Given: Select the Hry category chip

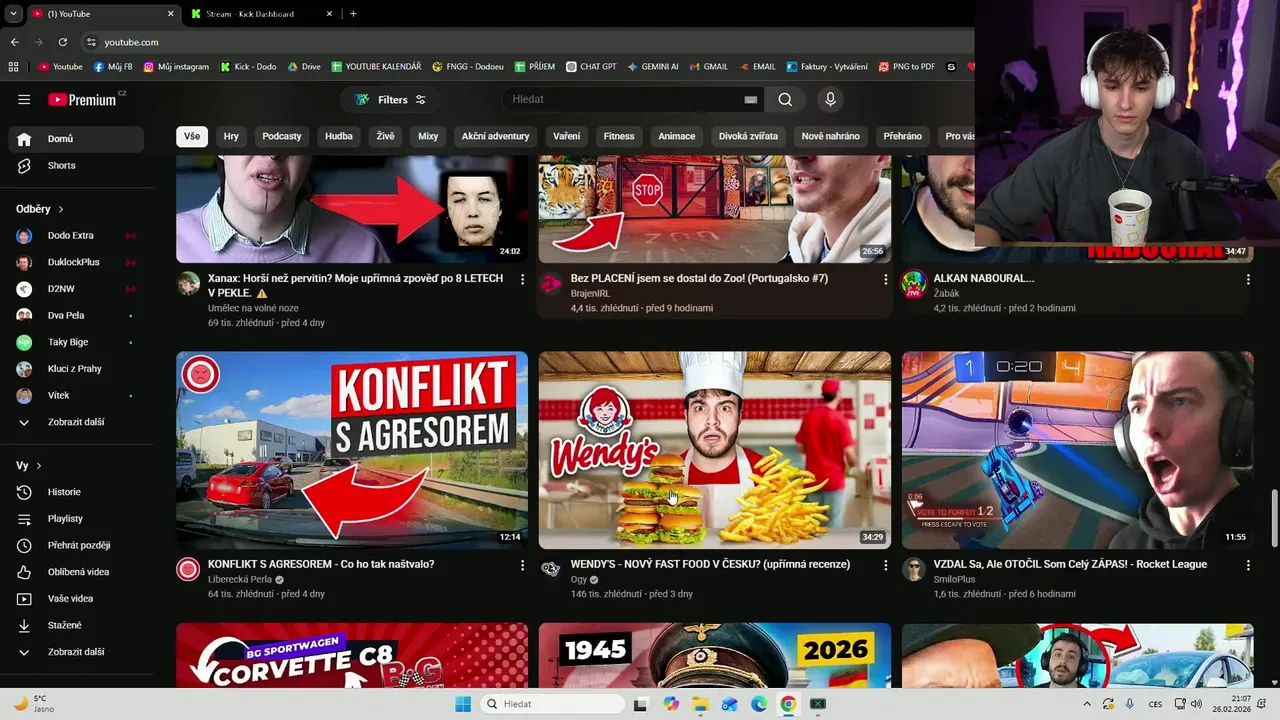Looking at the screenshot, I should coord(231,136).
